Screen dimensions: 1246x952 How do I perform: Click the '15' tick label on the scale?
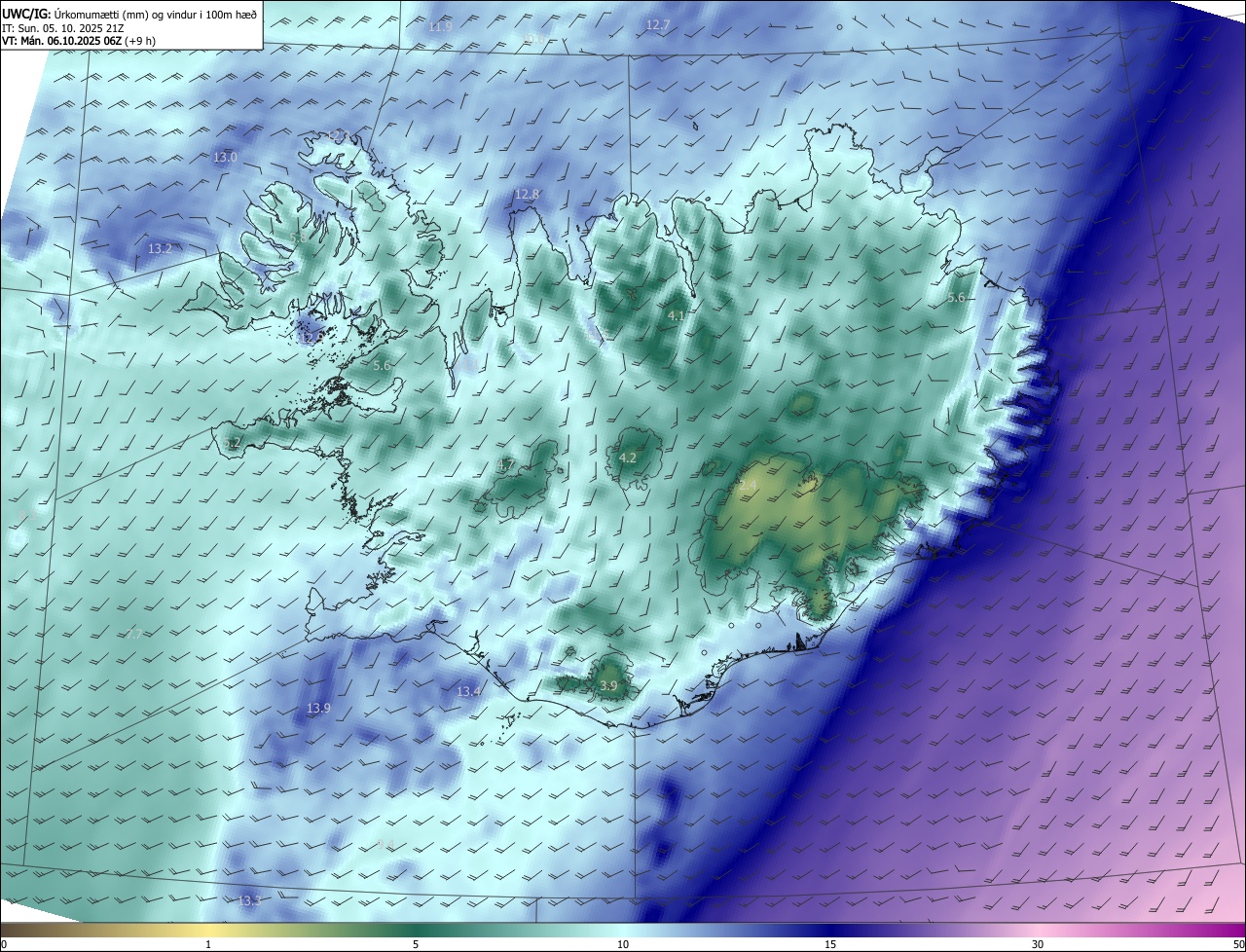click(x=830, y=944)
